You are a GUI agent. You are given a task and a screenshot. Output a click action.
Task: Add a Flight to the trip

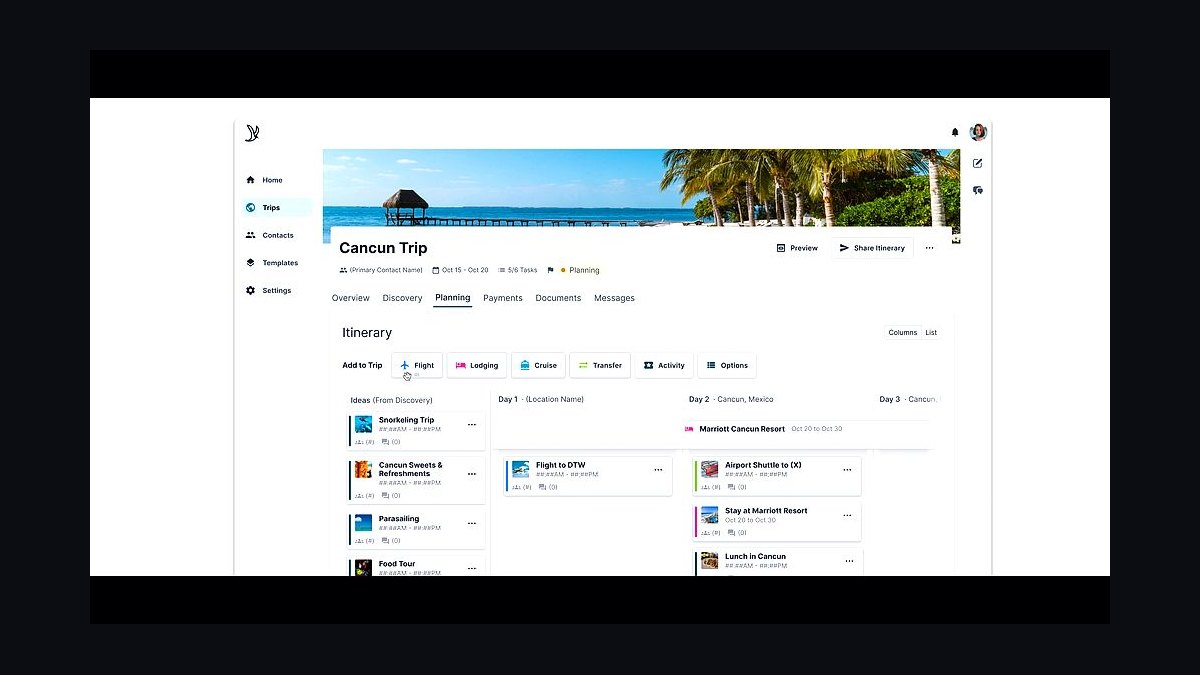click(x=417, y=365)
